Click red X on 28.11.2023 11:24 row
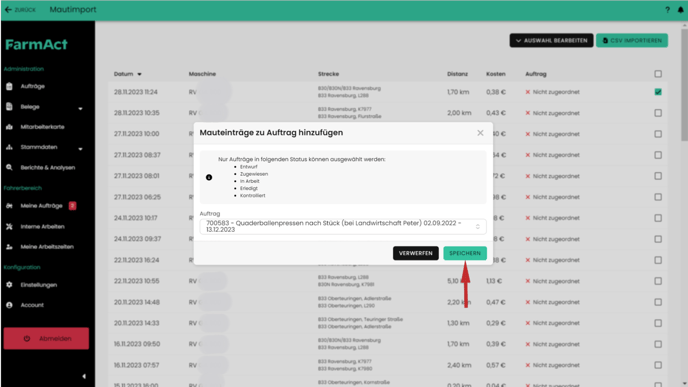 528,92
